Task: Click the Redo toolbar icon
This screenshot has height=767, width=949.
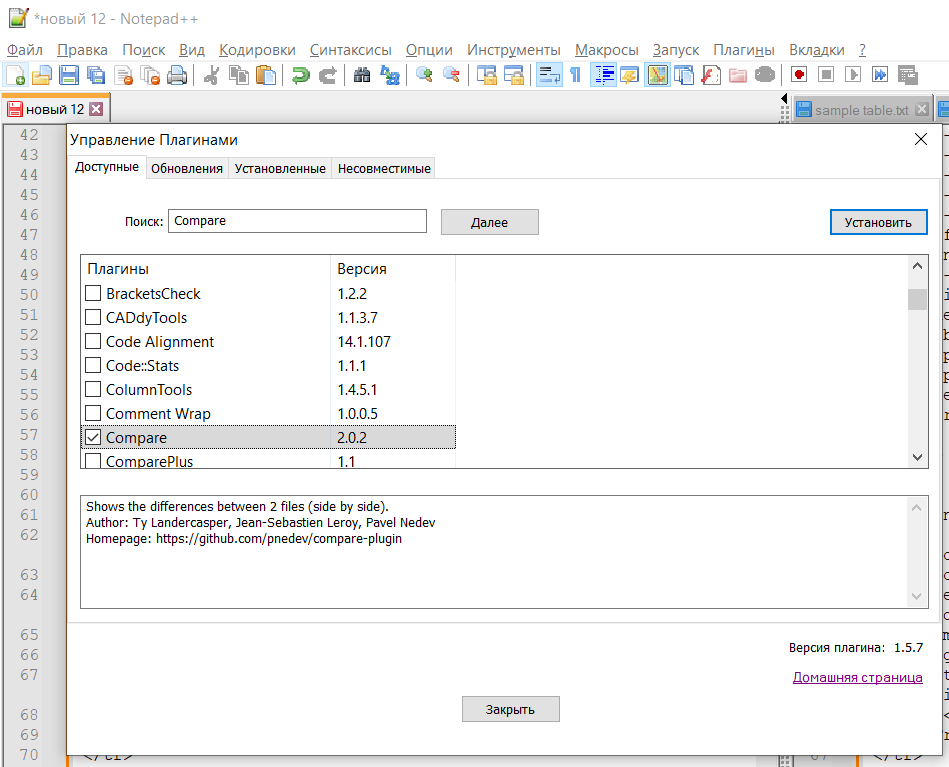Action: click(x=327, y=75)
